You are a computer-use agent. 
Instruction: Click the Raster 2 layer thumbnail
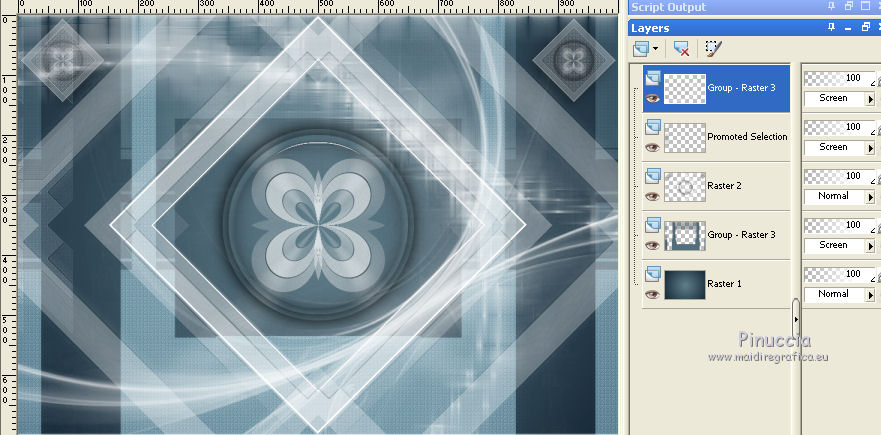685,187
